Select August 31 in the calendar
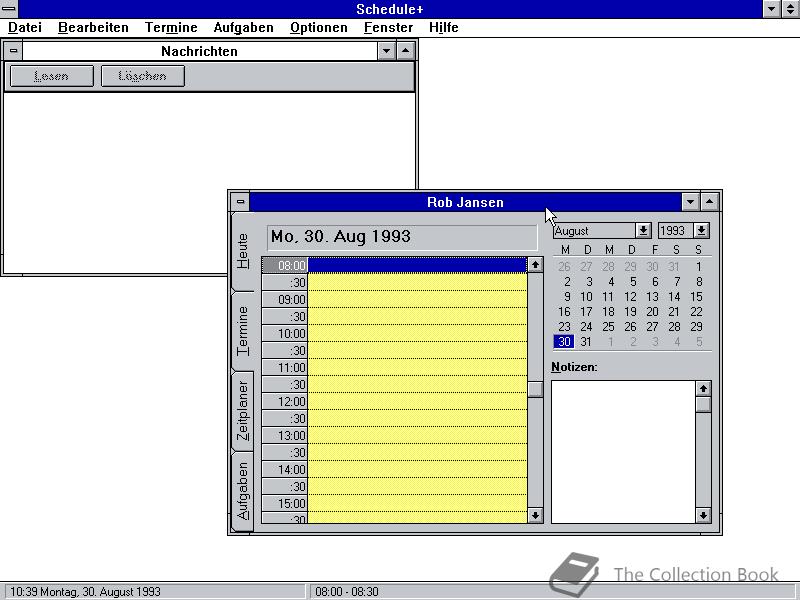 coord(586,341)
